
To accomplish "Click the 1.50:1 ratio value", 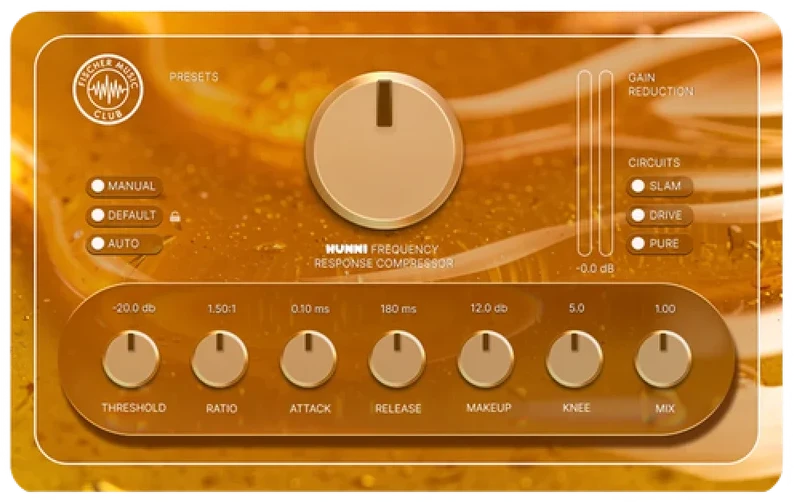I will tap(222, 308).
